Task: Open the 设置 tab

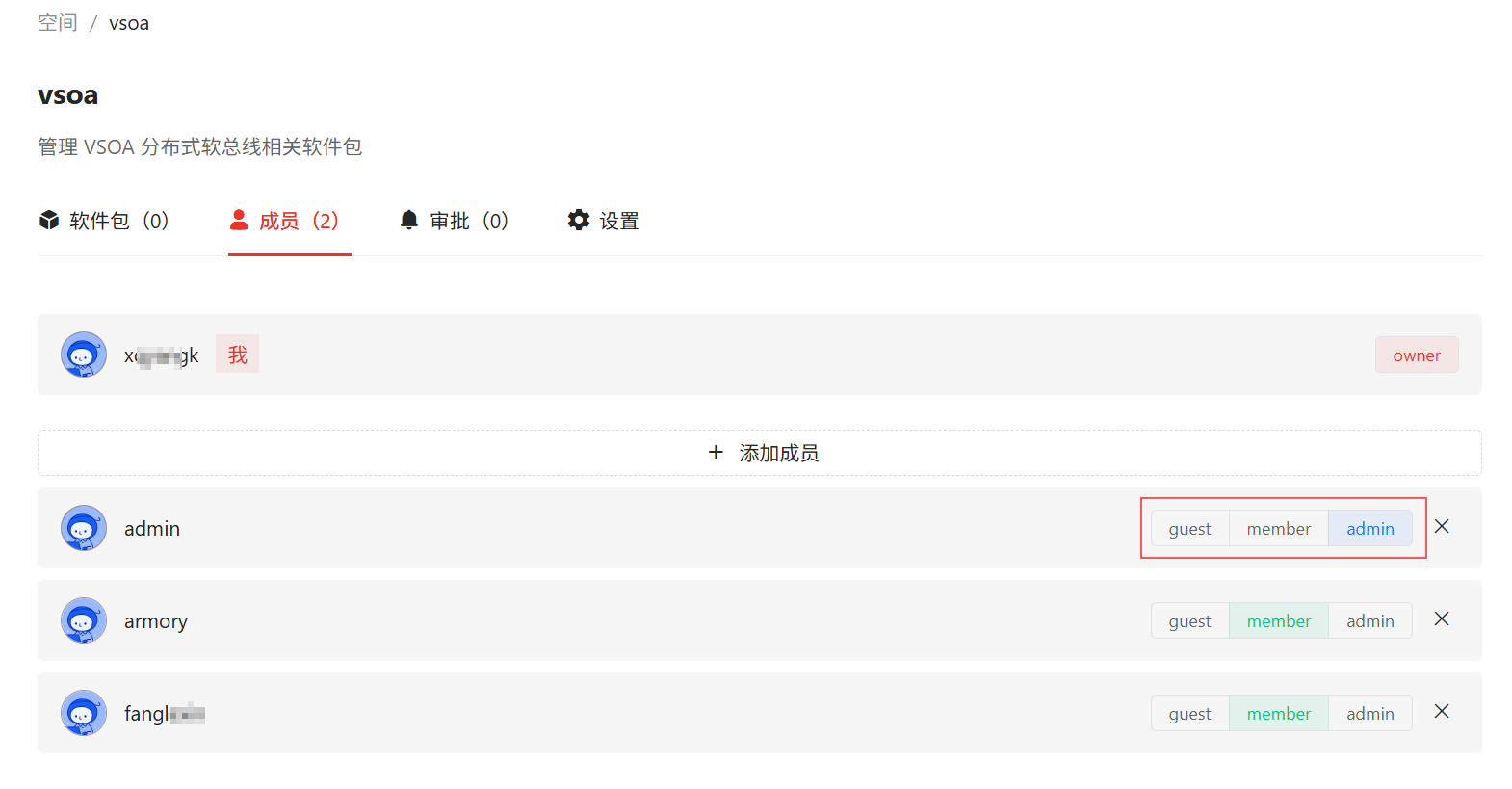Action: pyautogui.click(x=604, y=221)
